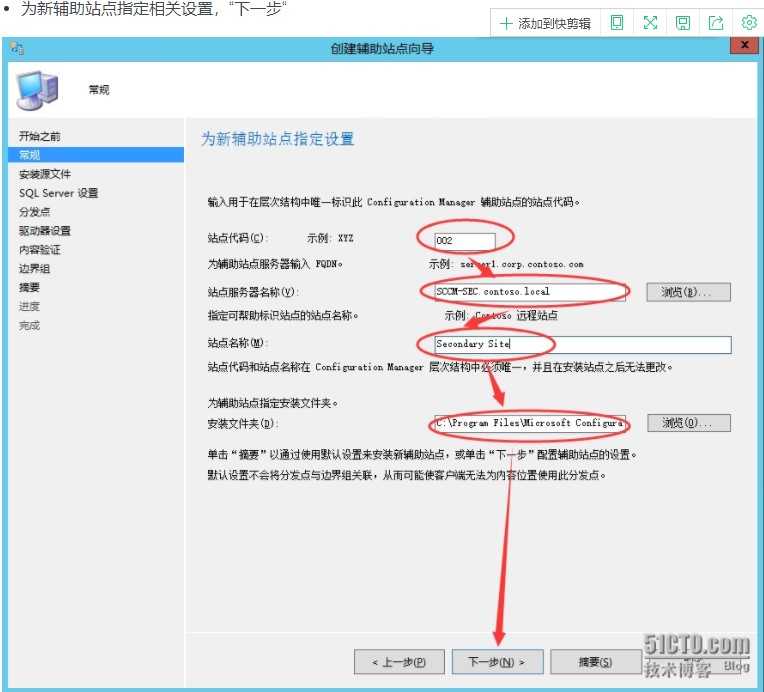
Task: Select the 进度 wizard step
Action: 29,307
